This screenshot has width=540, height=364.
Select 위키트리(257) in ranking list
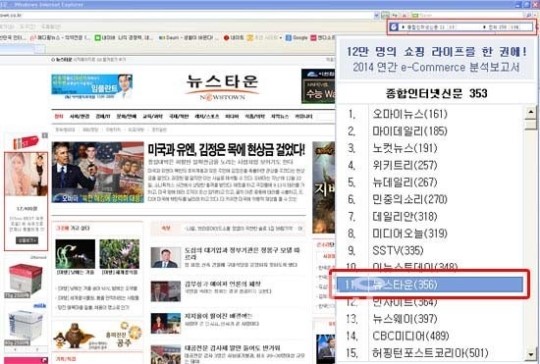[x=405, y=165]
